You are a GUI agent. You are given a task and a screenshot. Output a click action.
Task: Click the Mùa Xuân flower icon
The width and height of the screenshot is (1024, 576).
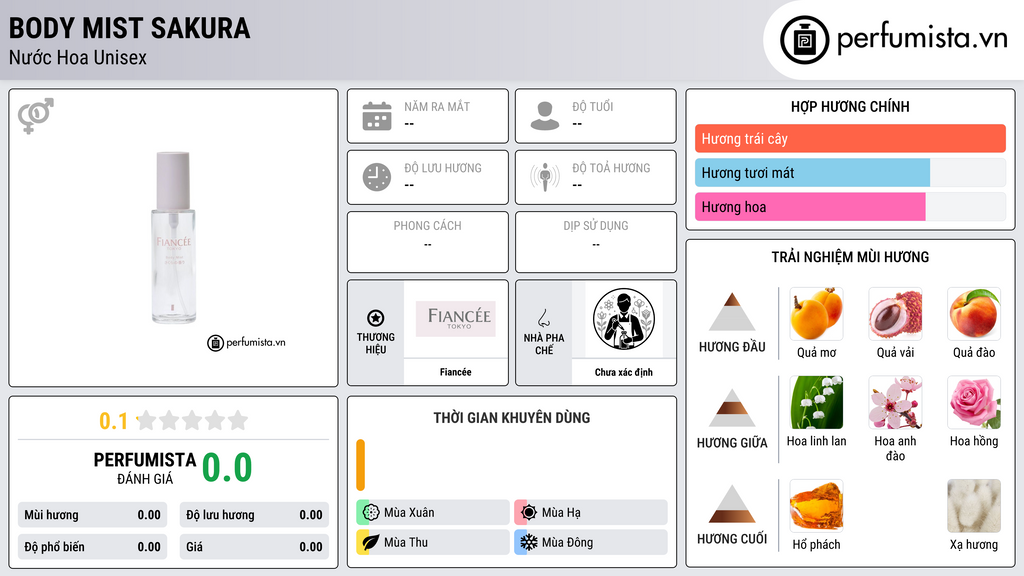click(x=371, y=512)
